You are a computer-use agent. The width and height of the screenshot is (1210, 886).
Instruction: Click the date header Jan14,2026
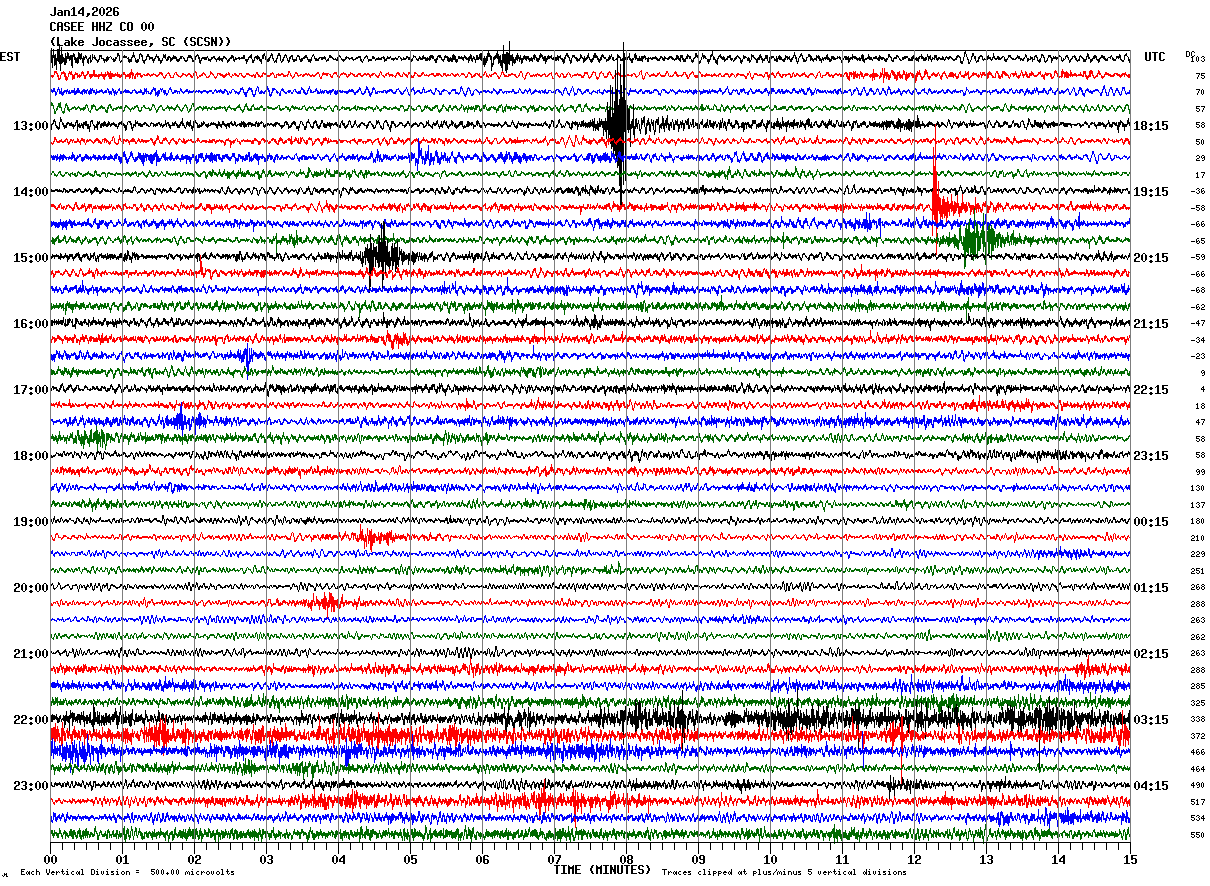tap(84, 12)
